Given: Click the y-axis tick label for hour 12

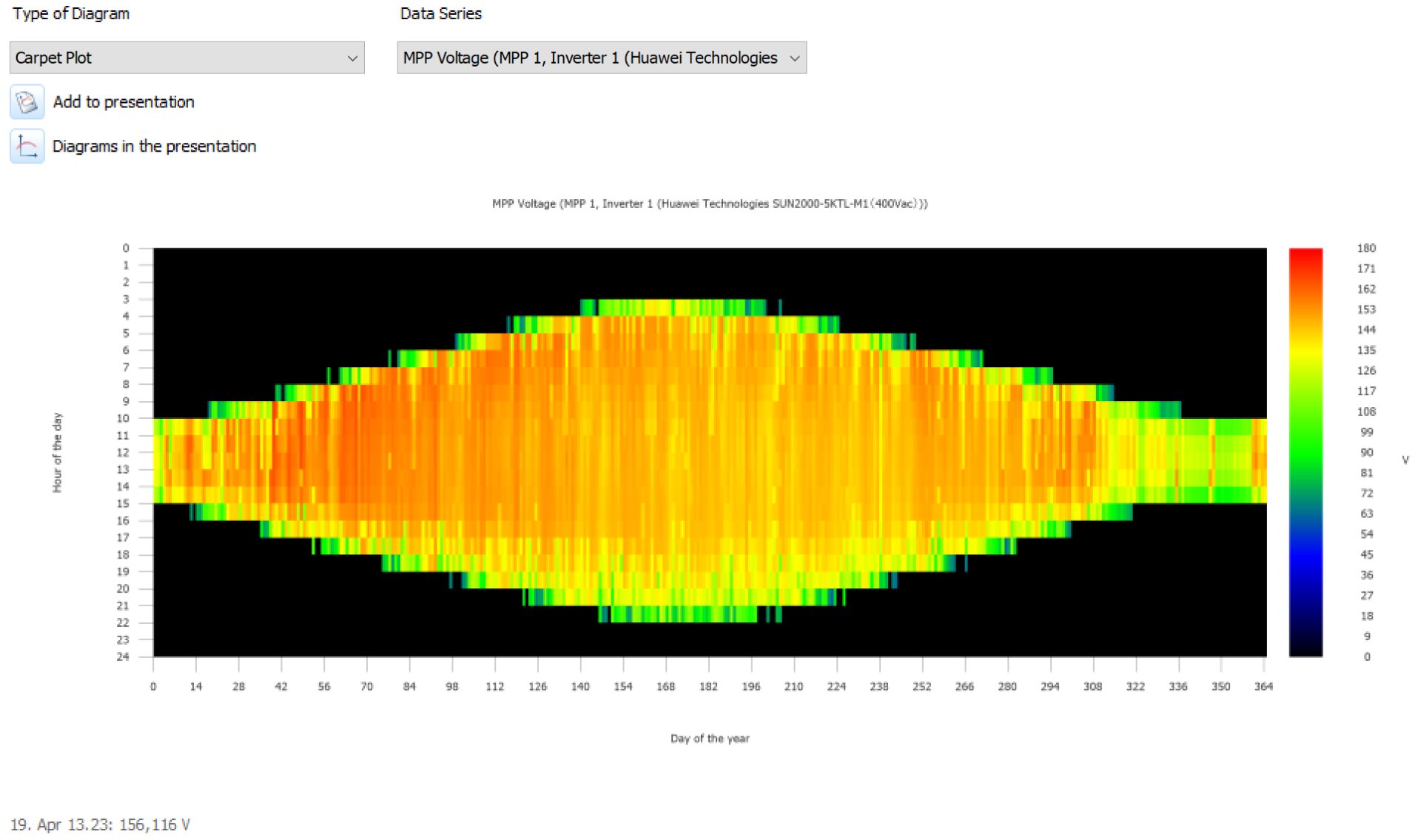Looking at the screenshot, I should (x=123, y=452).
